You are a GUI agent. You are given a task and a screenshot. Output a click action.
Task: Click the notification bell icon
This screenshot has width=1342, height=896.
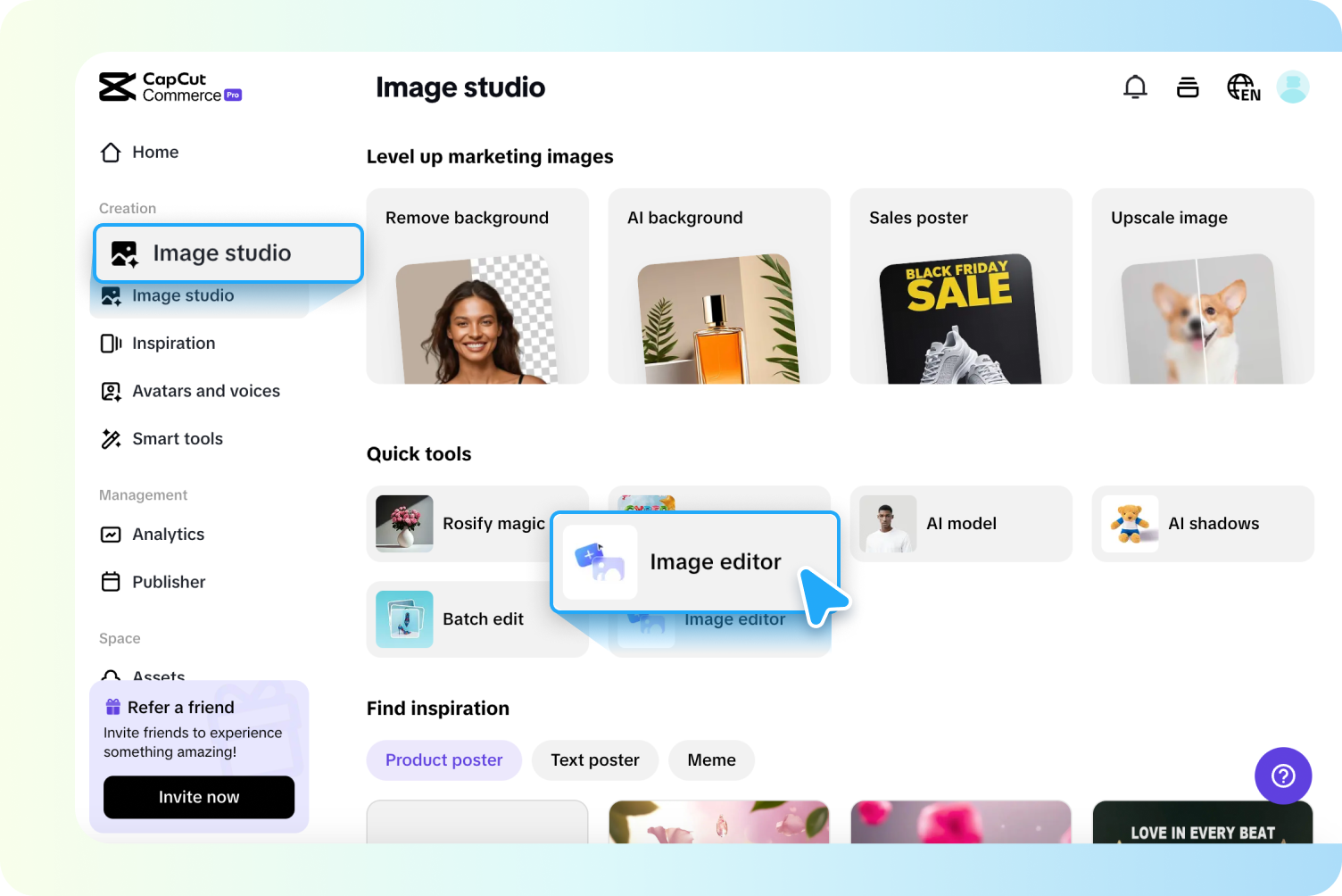(1135, 87)
